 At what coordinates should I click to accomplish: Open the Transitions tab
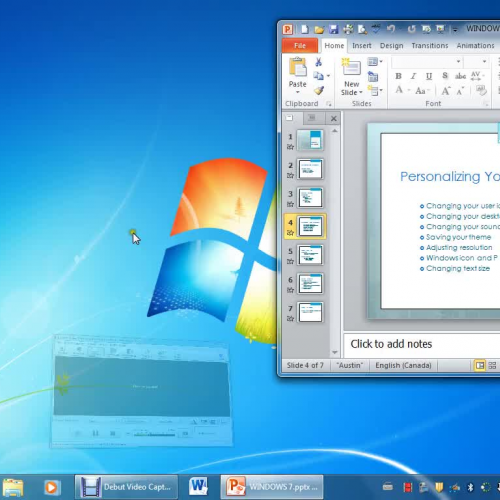(430, 46)
